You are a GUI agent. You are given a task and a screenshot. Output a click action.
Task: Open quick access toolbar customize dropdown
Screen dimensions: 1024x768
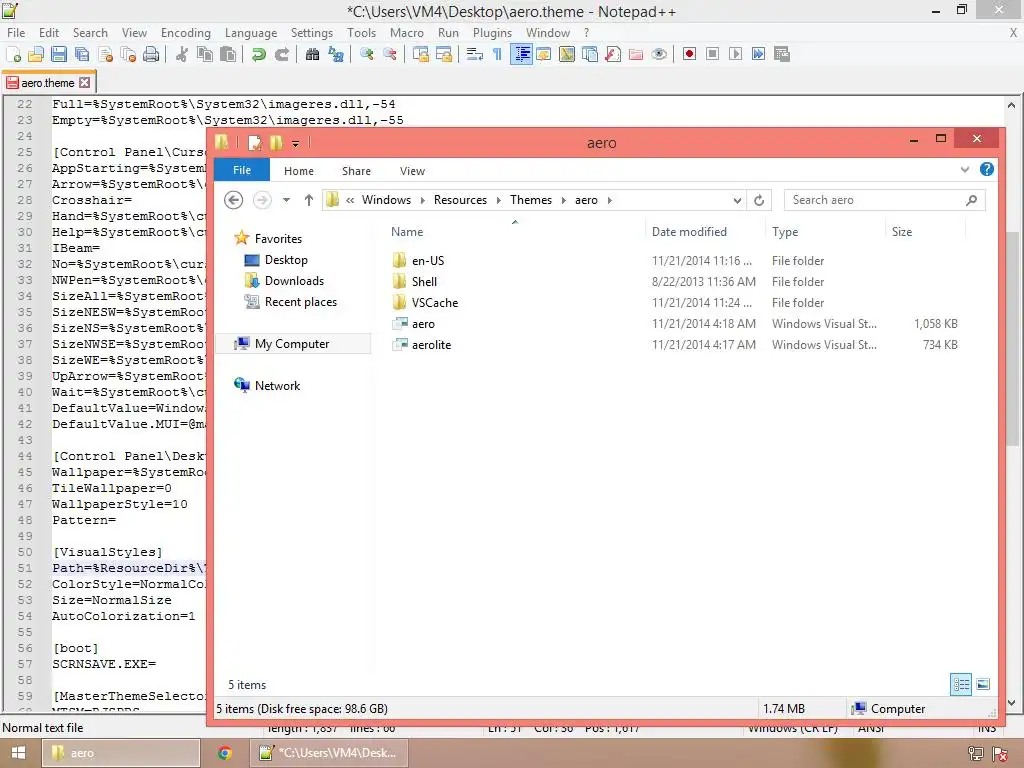[295, 143]
